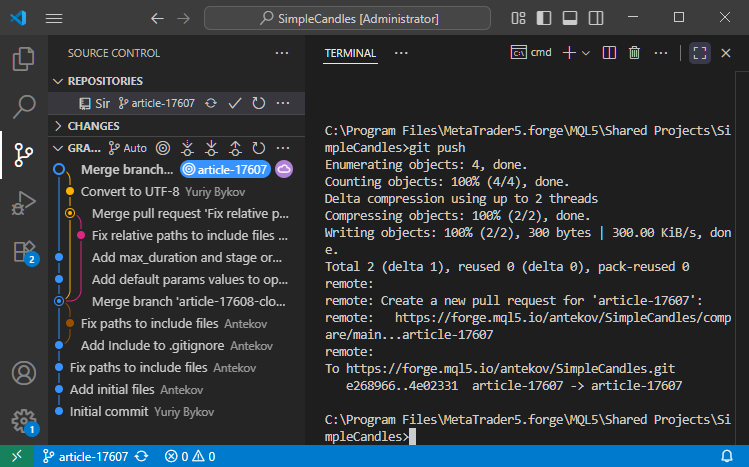Push changes in graph toolbar
749x467 pixels.
click(235, 148)
